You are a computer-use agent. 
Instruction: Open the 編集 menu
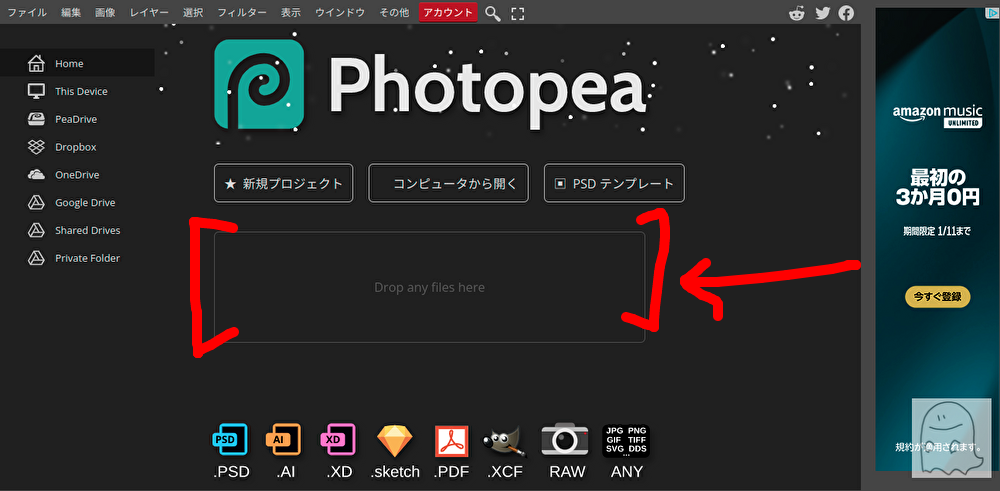[71, 12]
